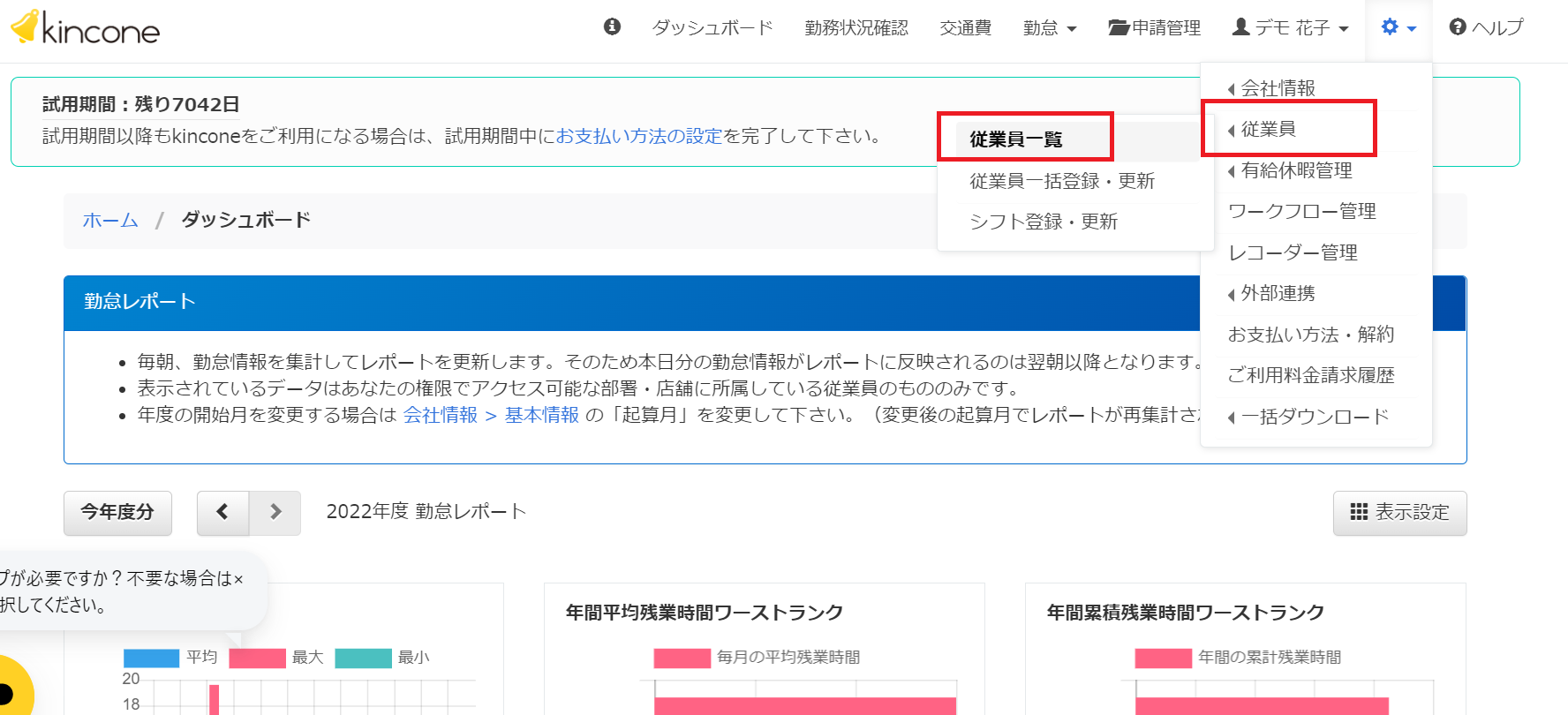Expand the 勤怠 dropdown menu
The image size is (1568, 715).
coord(1050,27)
